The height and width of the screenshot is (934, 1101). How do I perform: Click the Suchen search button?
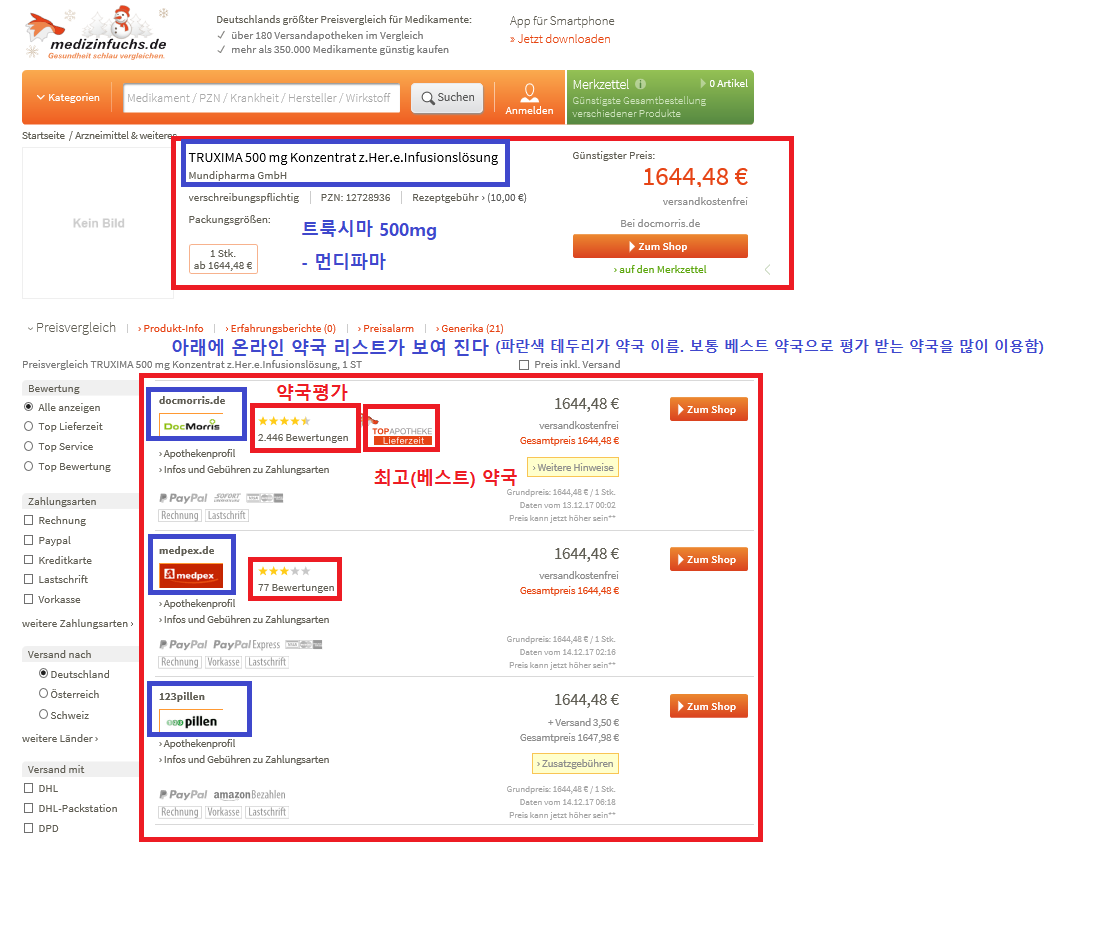tap(447, 98)
